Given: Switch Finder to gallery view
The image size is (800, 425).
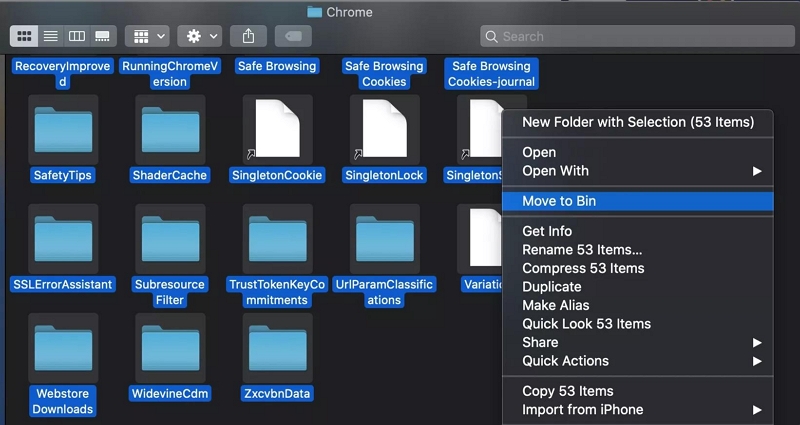Looking at the screenshot, I should pos(103,36).
